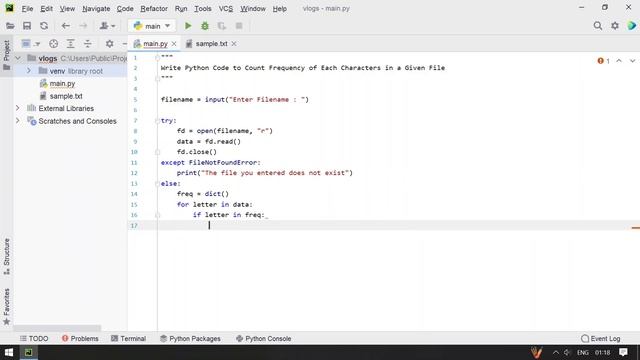Open the TODO tool window
The width and height of the screenshot is (640, 360).
pos(34,338)
